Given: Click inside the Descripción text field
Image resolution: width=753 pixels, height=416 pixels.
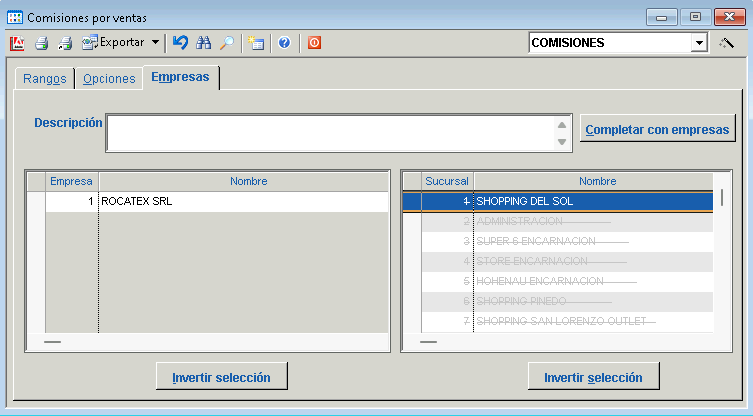Looking at the screenshot, I should (x=330, y=133).
